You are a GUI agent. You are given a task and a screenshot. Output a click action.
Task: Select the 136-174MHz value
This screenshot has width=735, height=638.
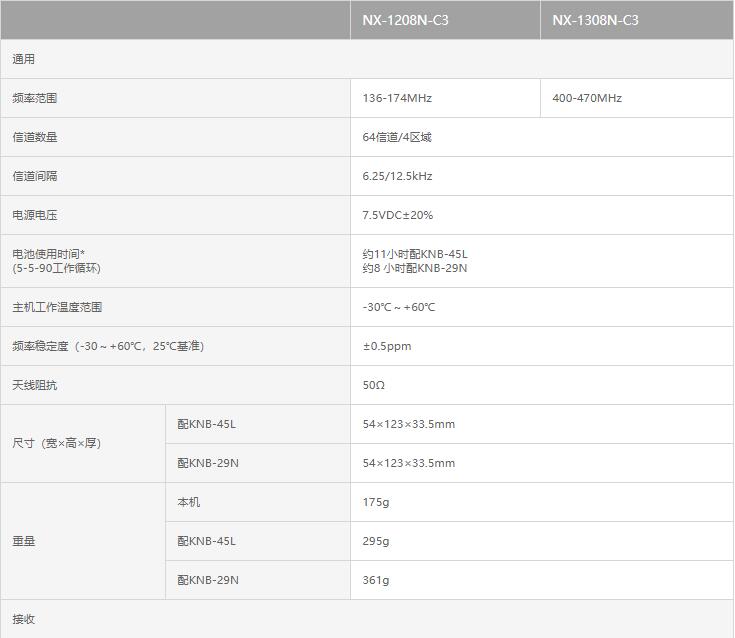397,98
